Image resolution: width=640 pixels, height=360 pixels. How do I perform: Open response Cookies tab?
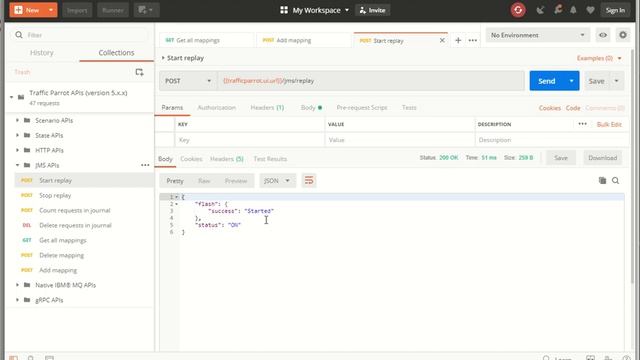click(191, 159)
